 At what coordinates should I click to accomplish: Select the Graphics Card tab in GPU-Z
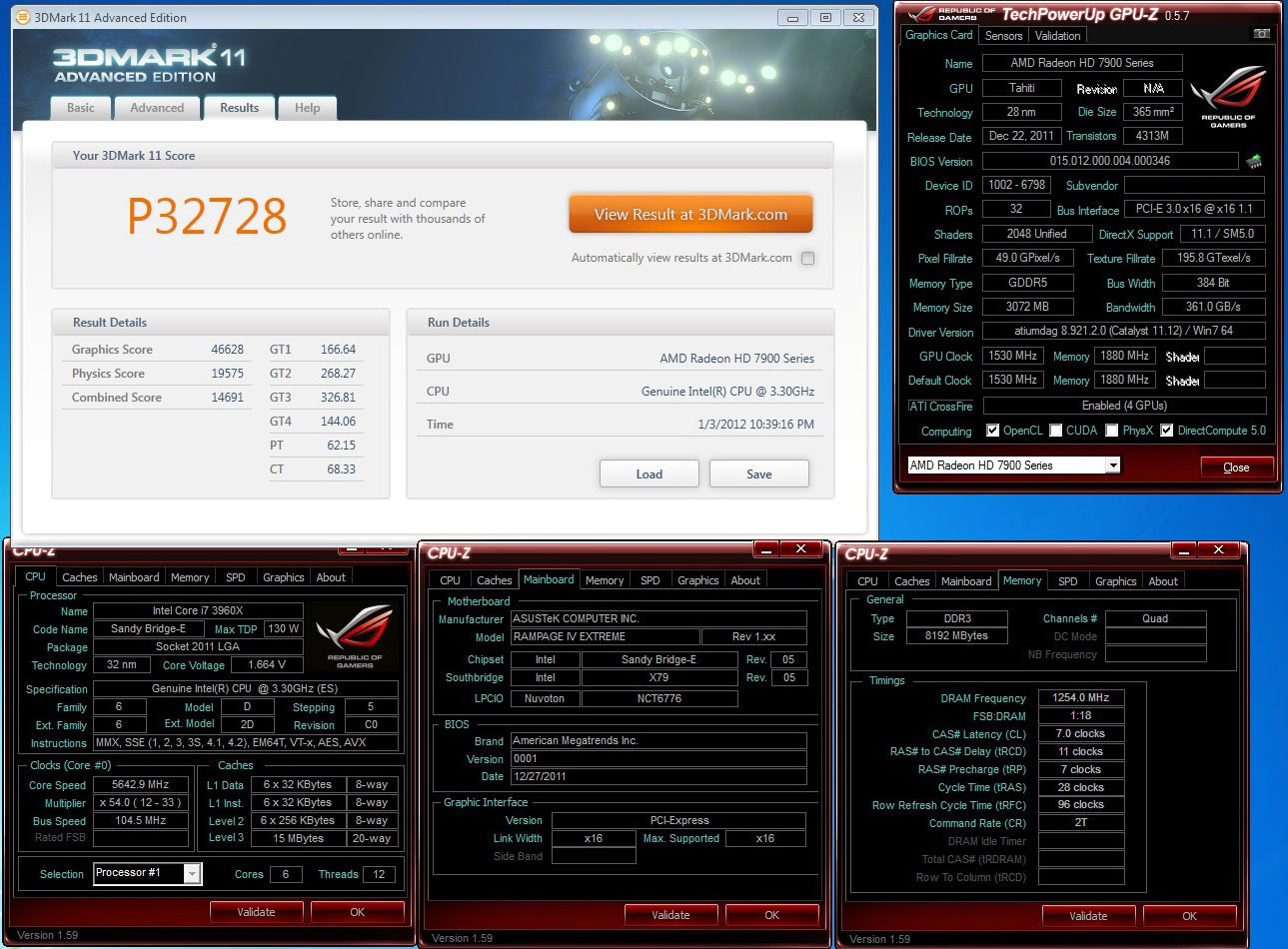[938, 35]
